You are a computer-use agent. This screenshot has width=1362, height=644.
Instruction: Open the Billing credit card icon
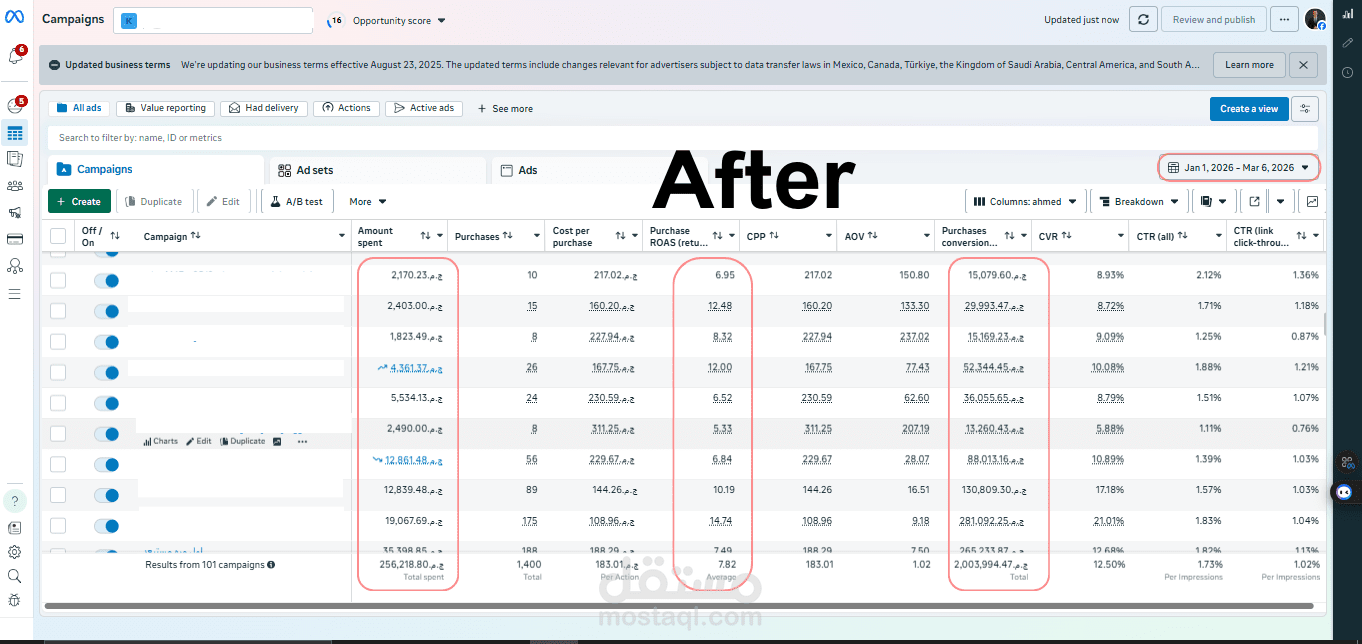[x=15, y=239]
